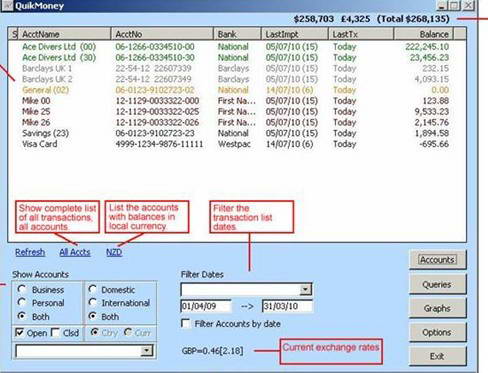
Task: Uncheck the Open accounts checkbox
Action: tap(20, 332)
